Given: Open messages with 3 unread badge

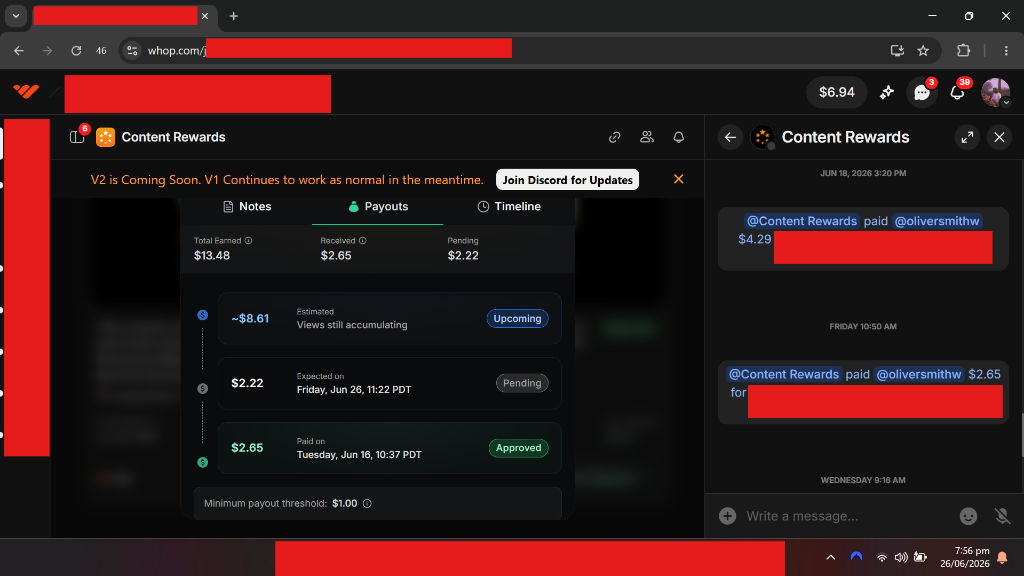Looking at the screenshot, I should (922, 92).
